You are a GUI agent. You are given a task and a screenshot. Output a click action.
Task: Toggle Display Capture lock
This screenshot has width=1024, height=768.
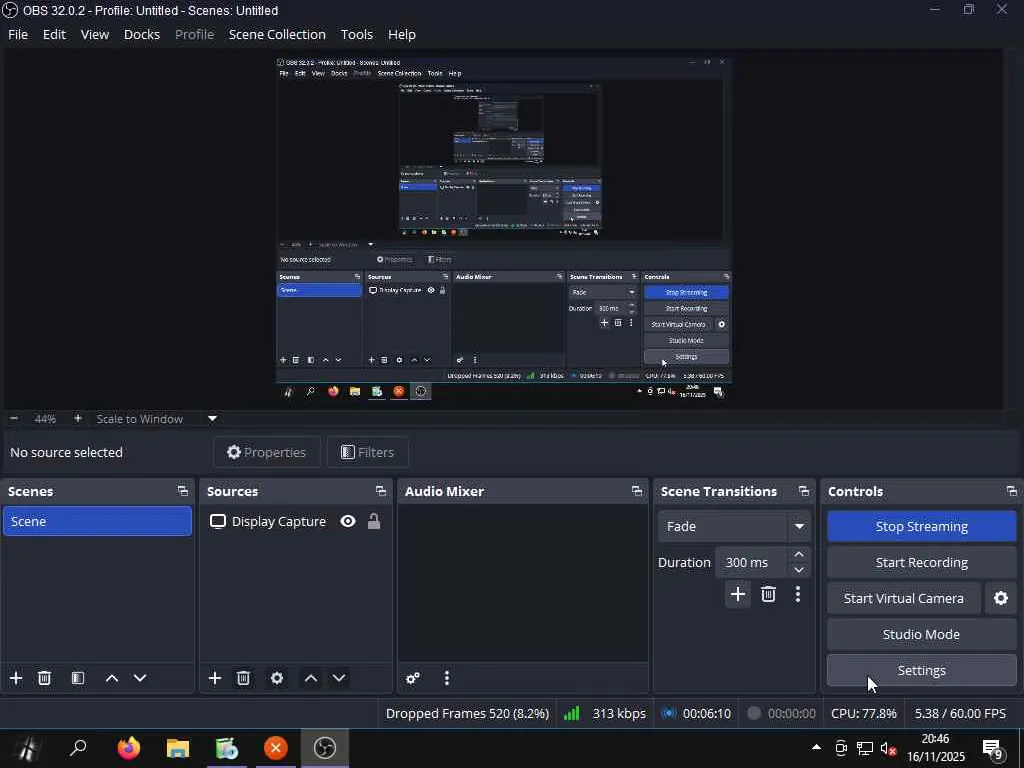click(x=374, y=521)
